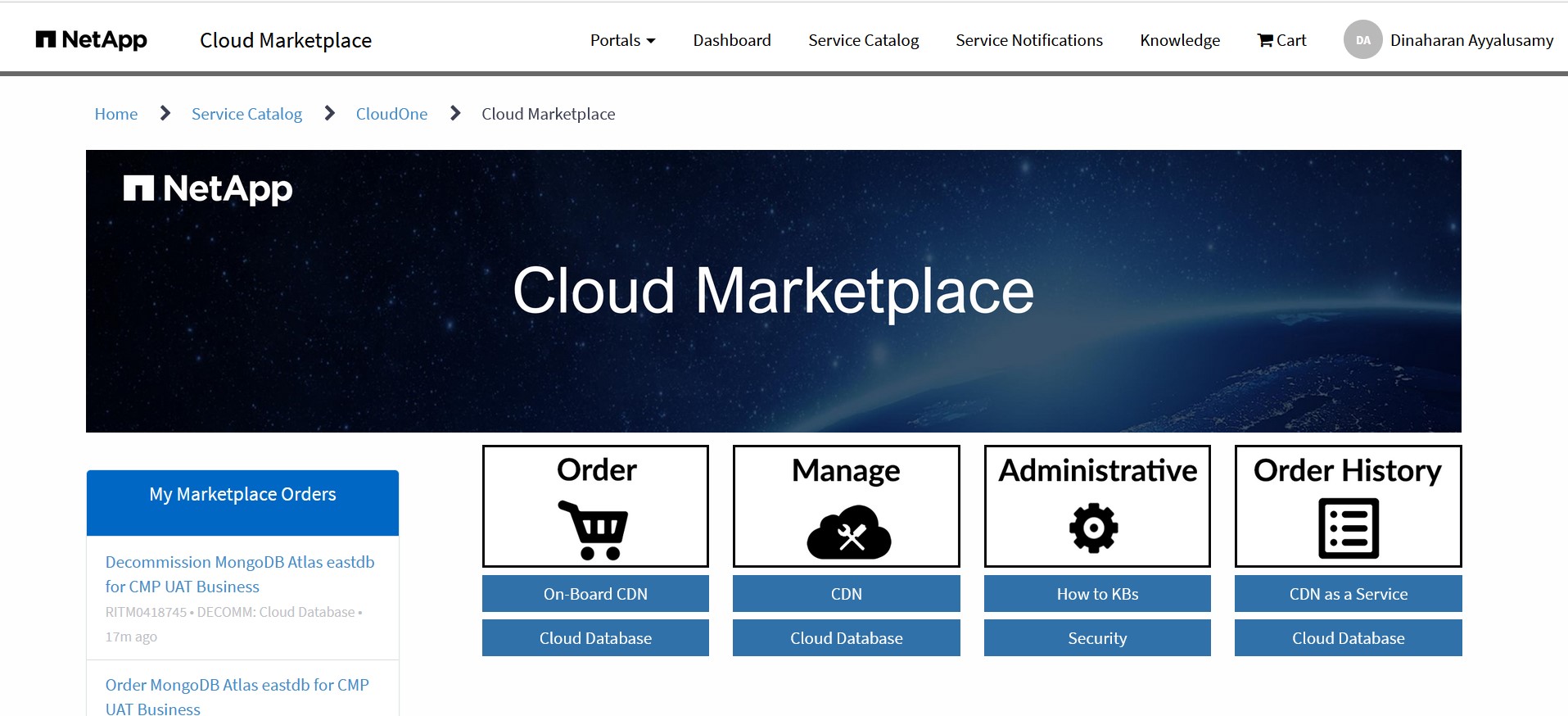Click RITM0418745 order details text

[233, 612]
